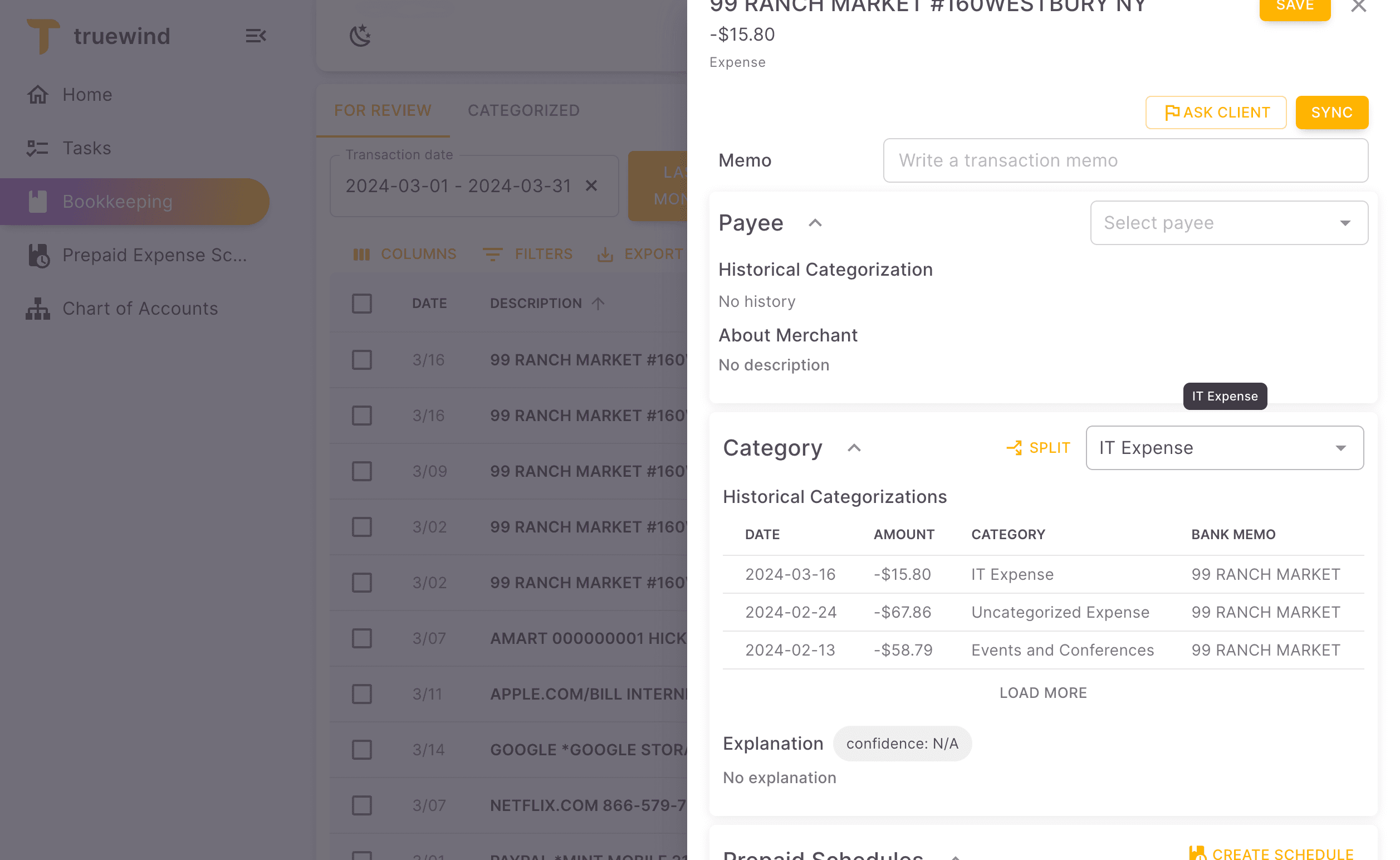Switch to the CATEGORIZED tab
This screenshot has height=860, width=1400.
click(523, 110)
